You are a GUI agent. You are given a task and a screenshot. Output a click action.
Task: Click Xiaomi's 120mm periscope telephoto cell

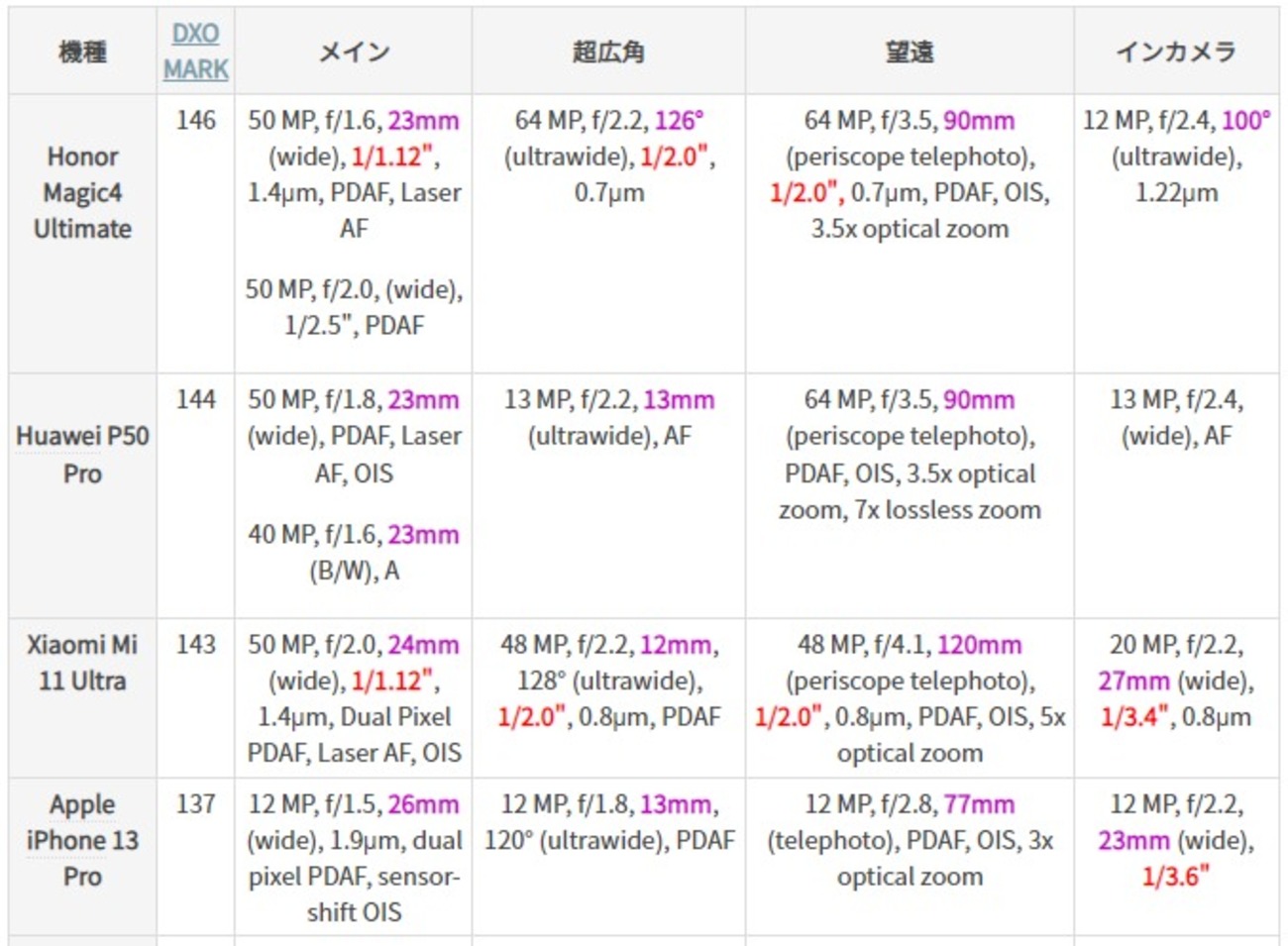[x=909, y=698]
